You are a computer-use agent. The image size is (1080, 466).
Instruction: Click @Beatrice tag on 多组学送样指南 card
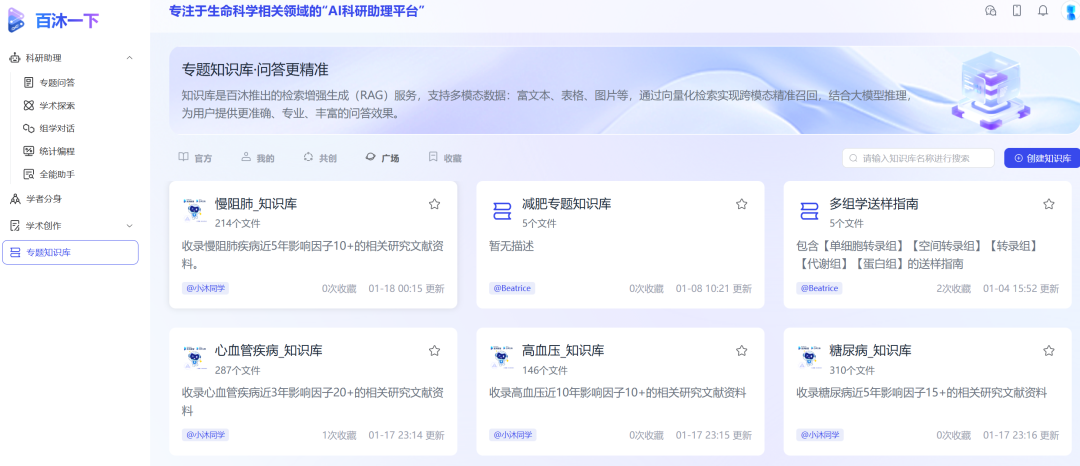tap(820, 288)
